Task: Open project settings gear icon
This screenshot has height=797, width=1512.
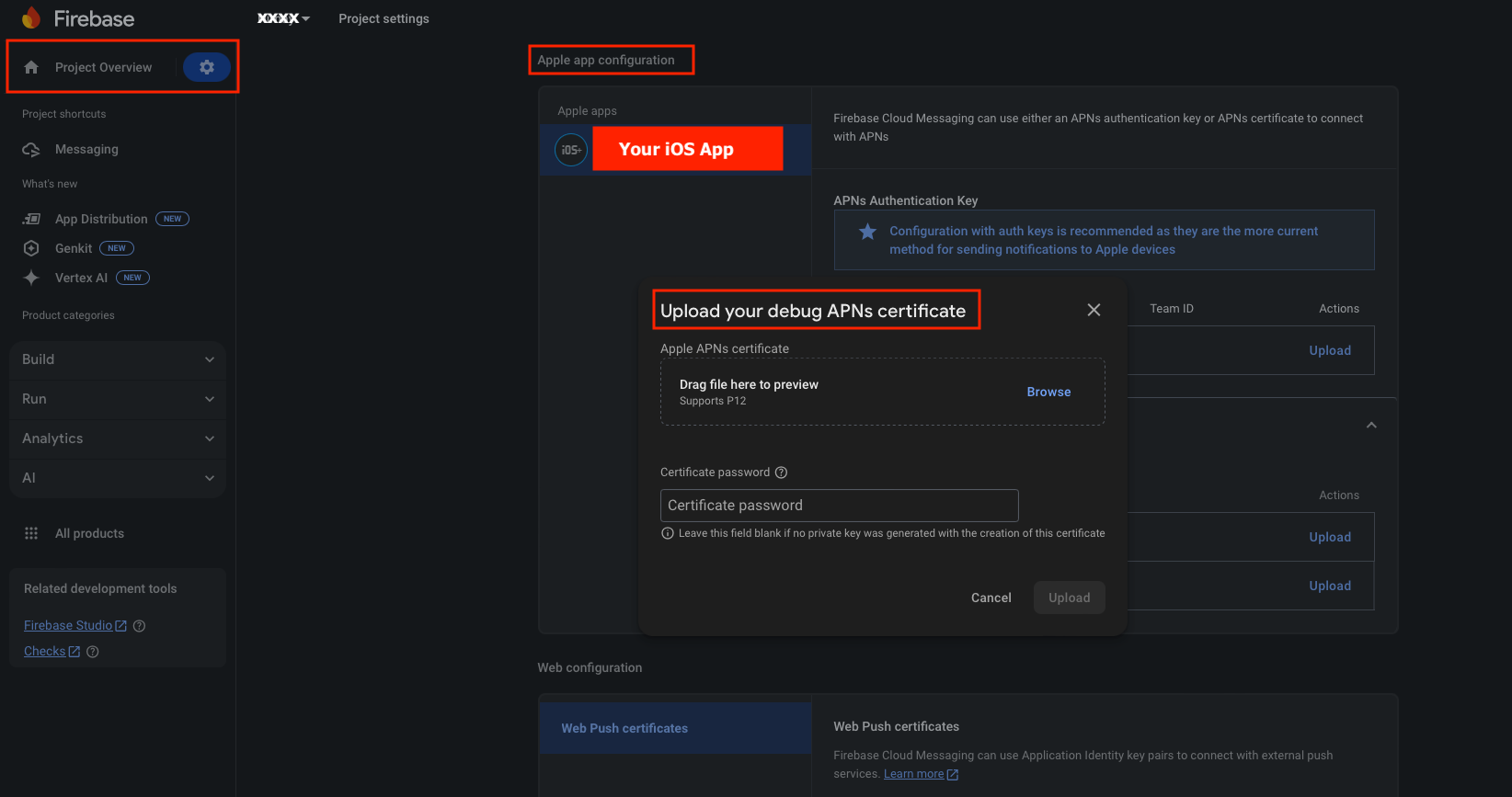Action: tap(207, 67)
